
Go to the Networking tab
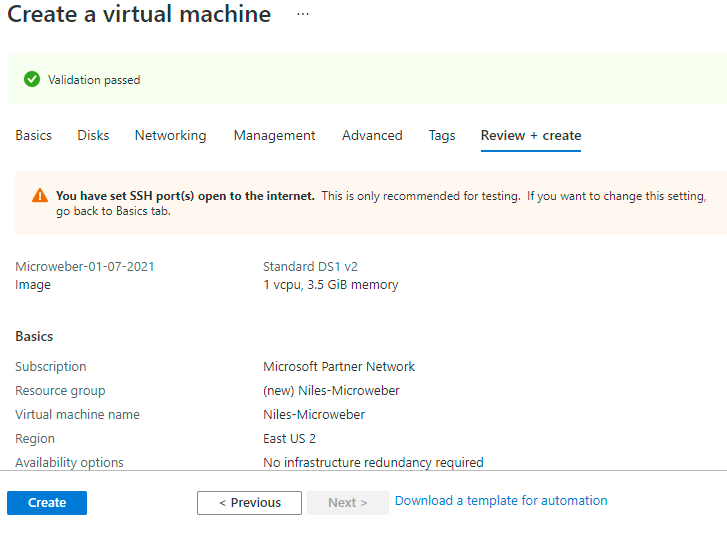coord(170,135)
